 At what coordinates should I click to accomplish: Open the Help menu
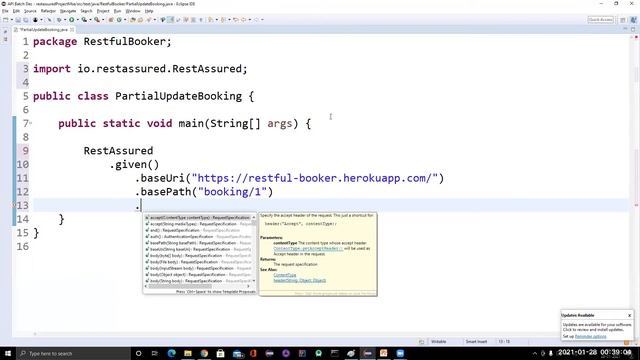[149, 11]
